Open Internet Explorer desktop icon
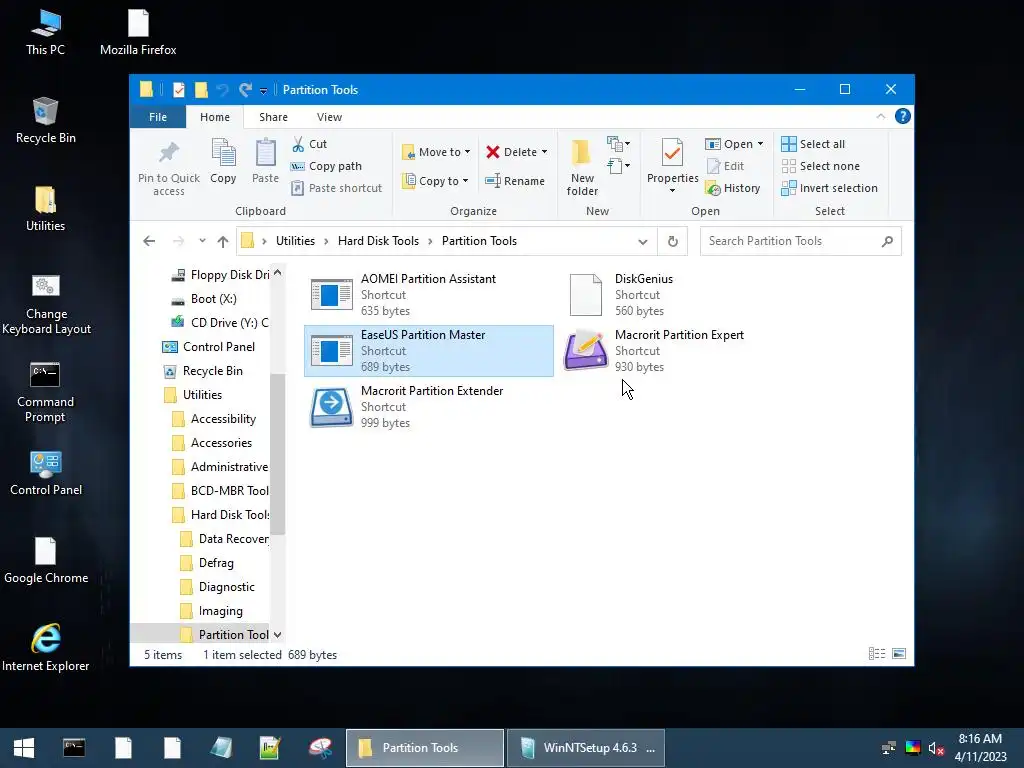The height and width of the screenshot is (768, 1024). coord(46,647)
